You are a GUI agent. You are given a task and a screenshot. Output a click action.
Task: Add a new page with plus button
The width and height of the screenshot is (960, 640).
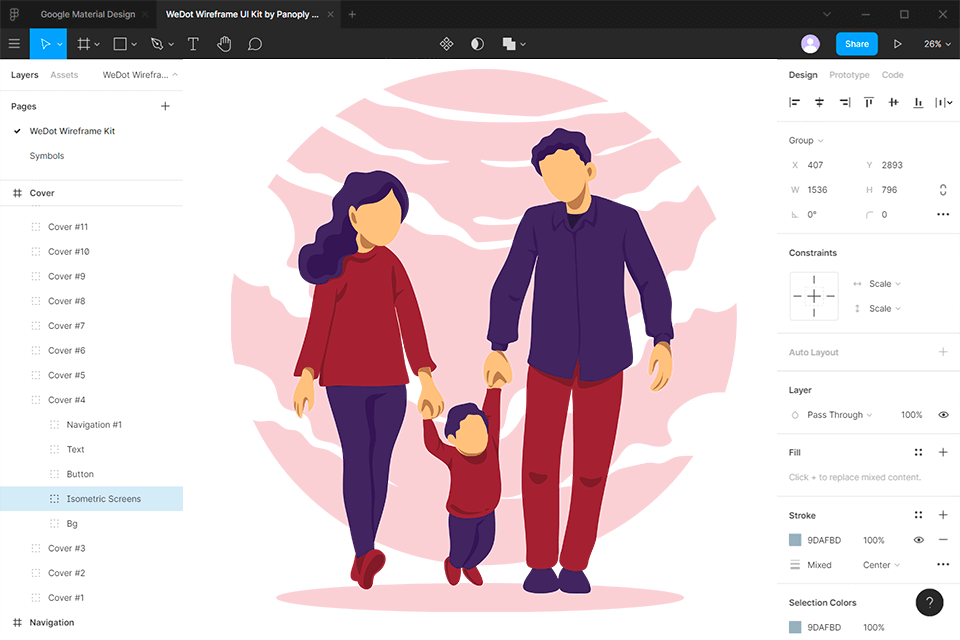point(165,106)
